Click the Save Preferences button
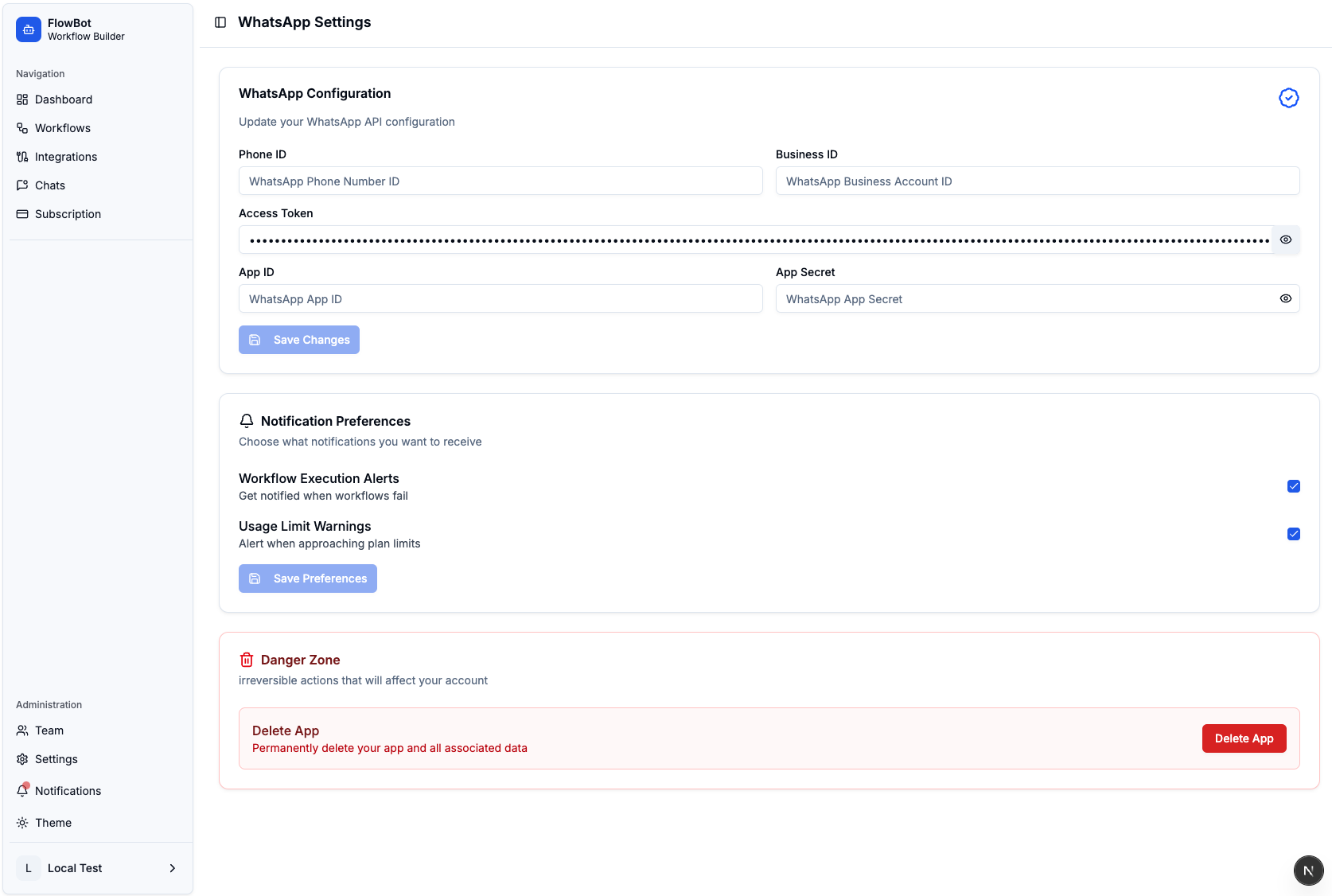Screen dimensions: 1332x896 pos(308,579)
